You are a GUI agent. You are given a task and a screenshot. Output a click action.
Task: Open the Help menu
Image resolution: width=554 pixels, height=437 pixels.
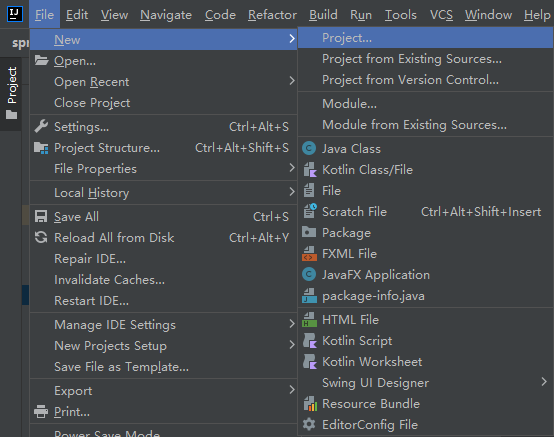pos(537,14)
